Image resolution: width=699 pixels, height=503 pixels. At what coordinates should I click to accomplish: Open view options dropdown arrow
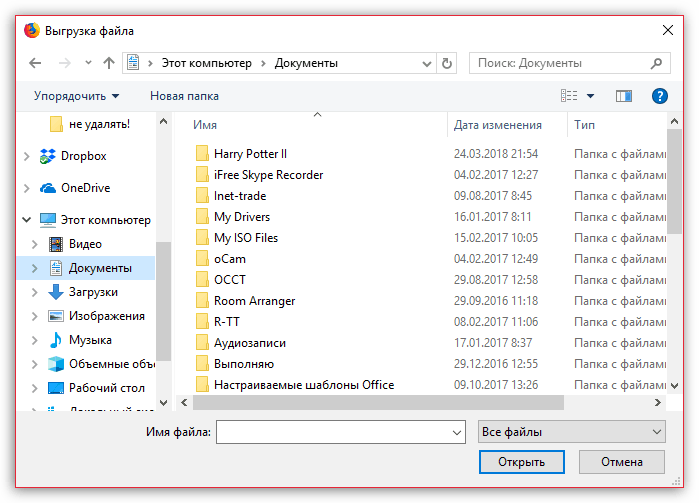tap(590, 96)
